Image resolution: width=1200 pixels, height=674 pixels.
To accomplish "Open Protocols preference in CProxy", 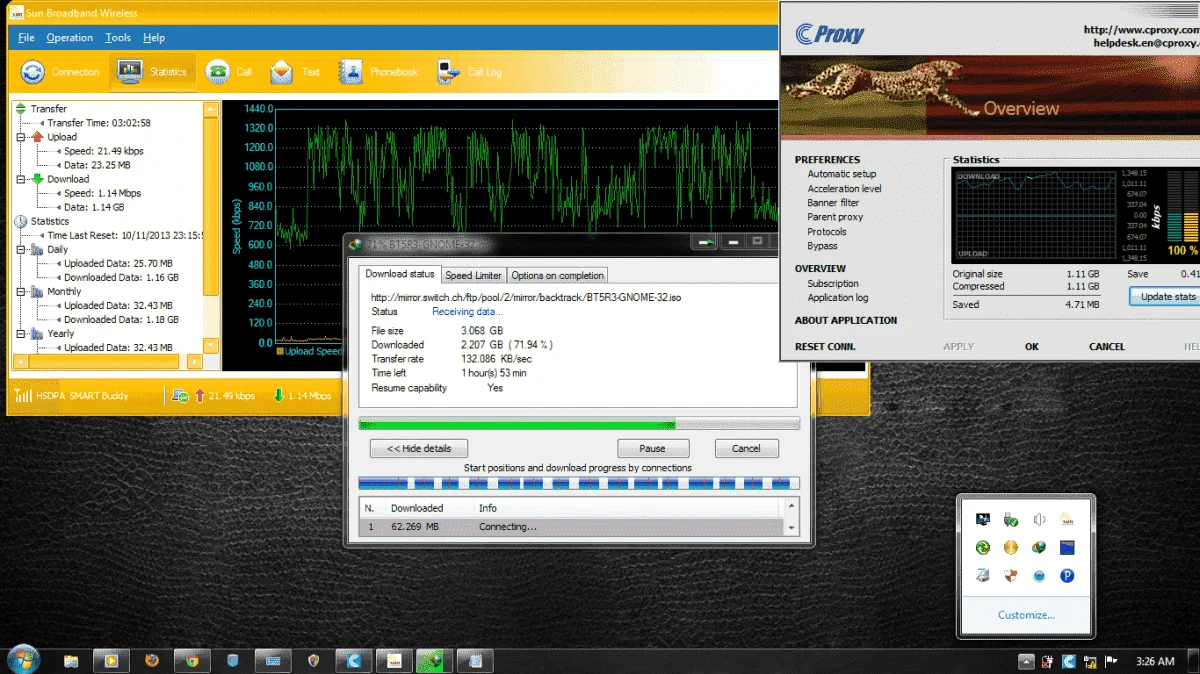I will click(827, 232).
